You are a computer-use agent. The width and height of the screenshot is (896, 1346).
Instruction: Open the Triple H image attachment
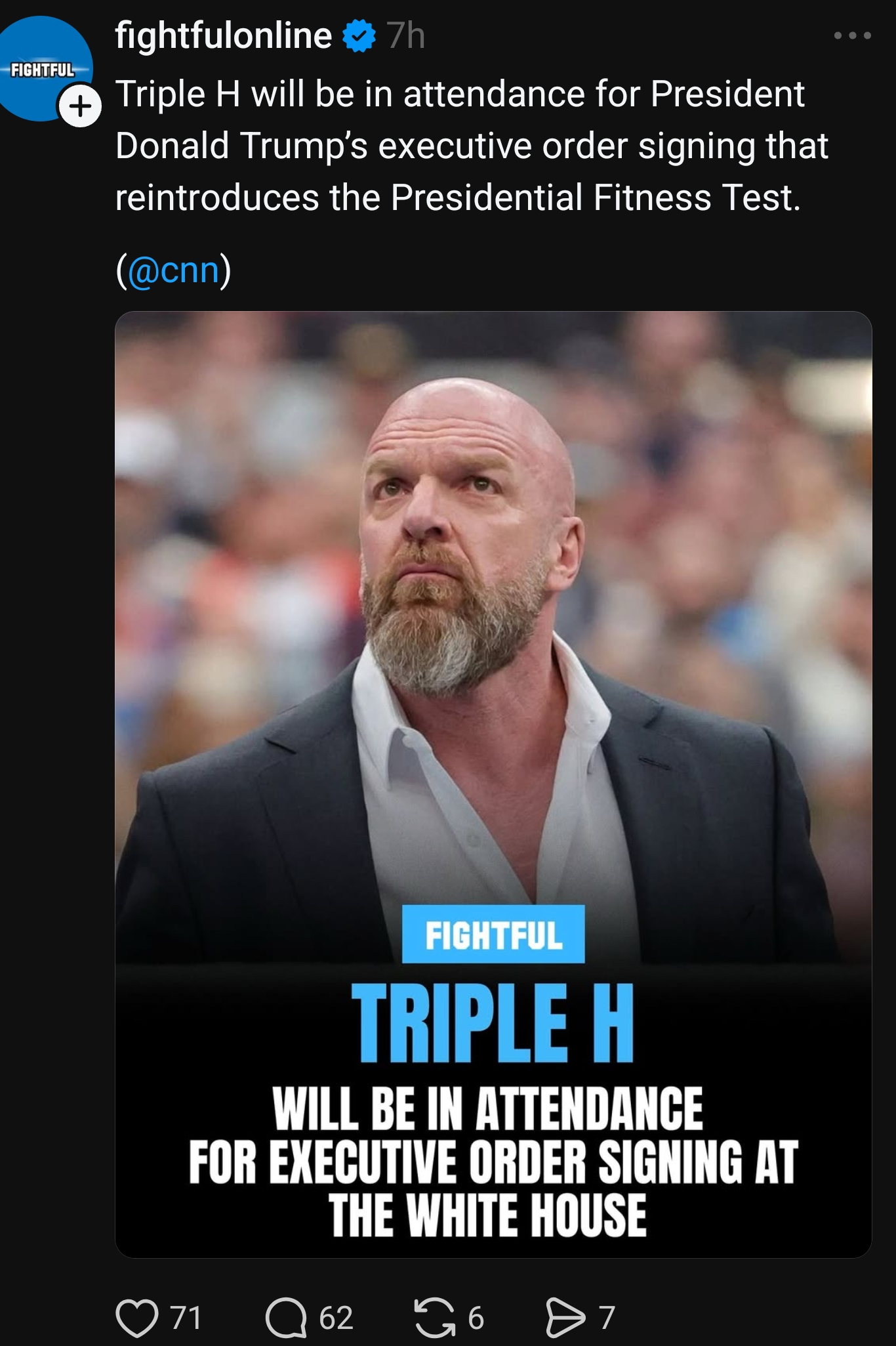coord(493,784)
